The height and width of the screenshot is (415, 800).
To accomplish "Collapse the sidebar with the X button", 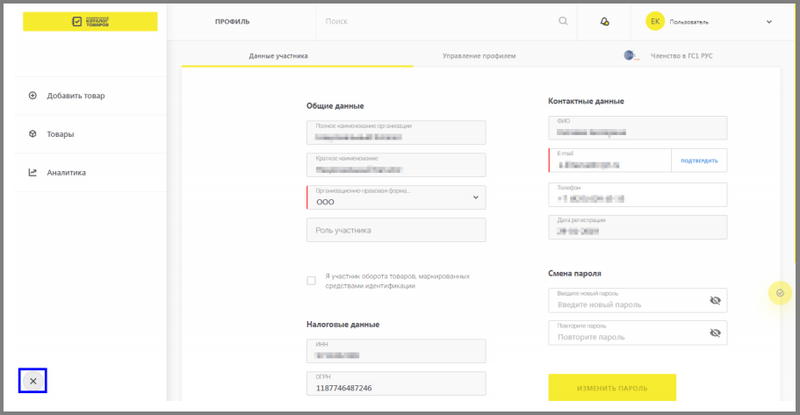I will pos(33,381).
